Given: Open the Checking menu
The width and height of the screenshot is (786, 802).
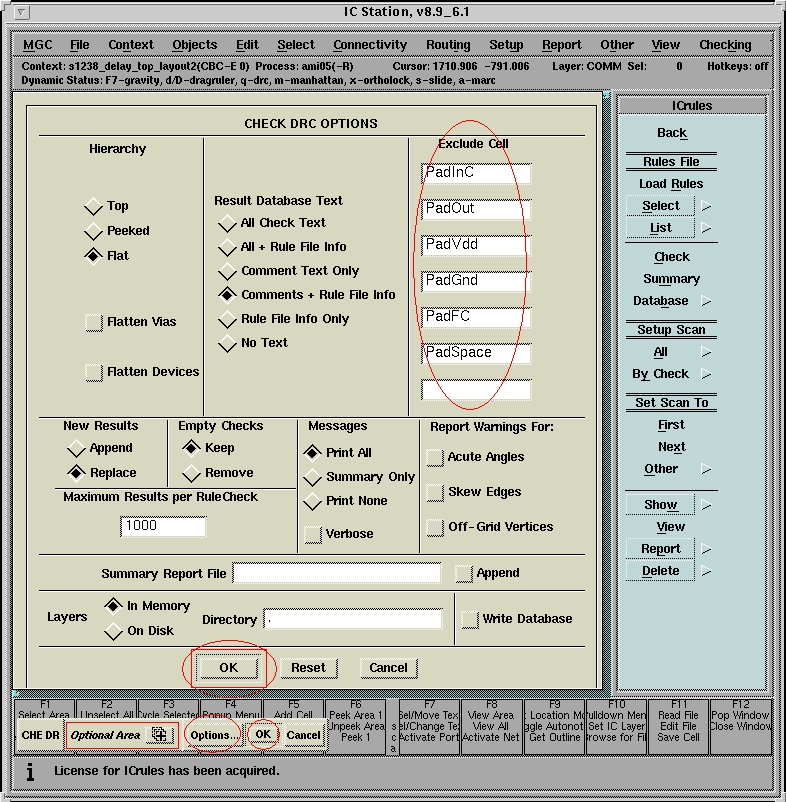Looking at the screenshot, I should pos(725,45).
